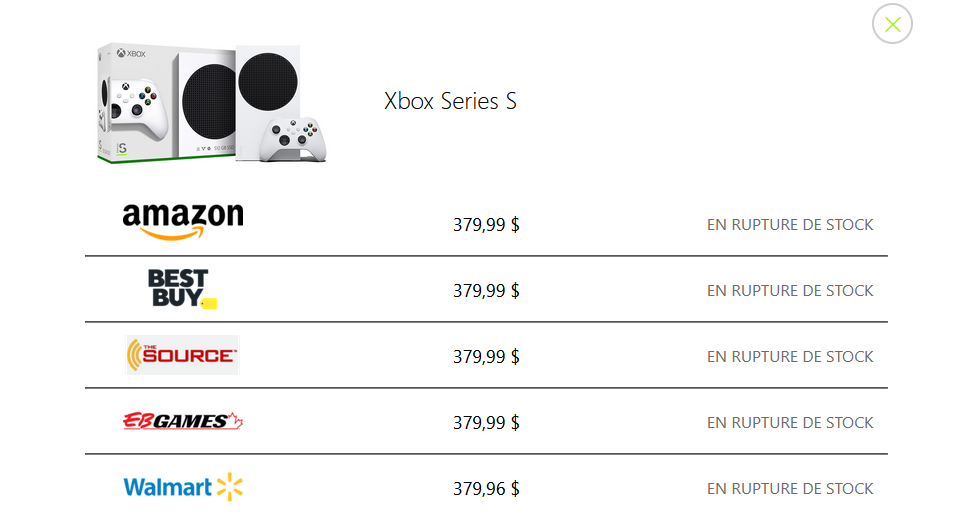Screen dimensions: 975x529
Task: Close the Xbox Series S price popup
Action: click(x=892, y=25)
